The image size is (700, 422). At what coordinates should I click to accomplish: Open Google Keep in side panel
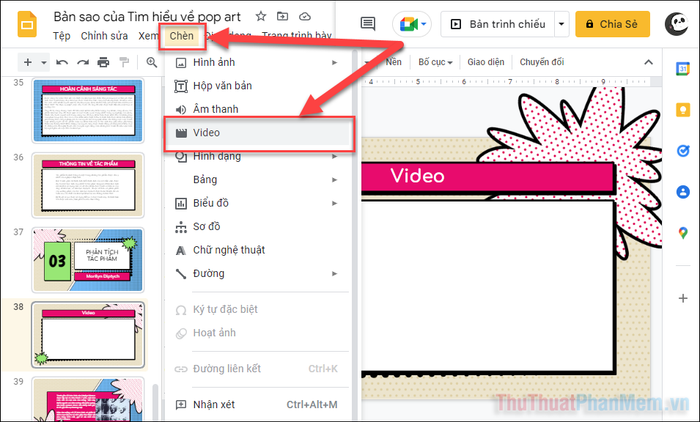pos(683,109)
